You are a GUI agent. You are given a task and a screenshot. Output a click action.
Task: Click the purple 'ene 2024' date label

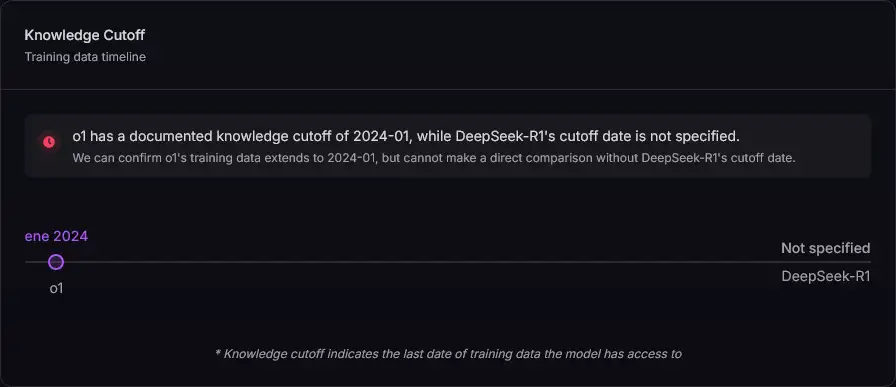56,236
